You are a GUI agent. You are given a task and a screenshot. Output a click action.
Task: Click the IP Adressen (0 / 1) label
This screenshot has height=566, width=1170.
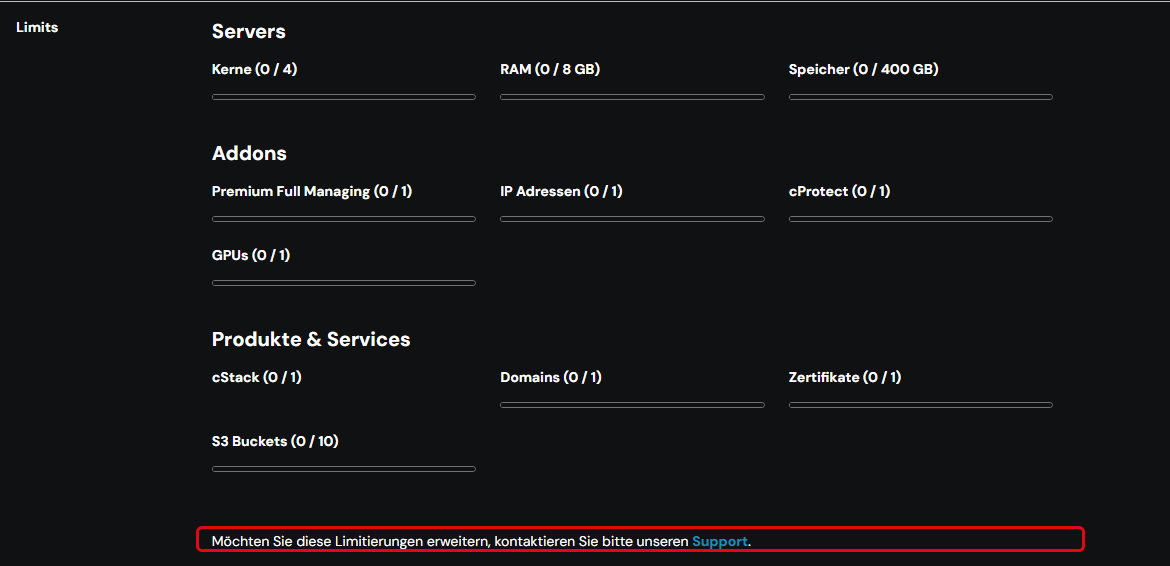(x=561, y=192)
